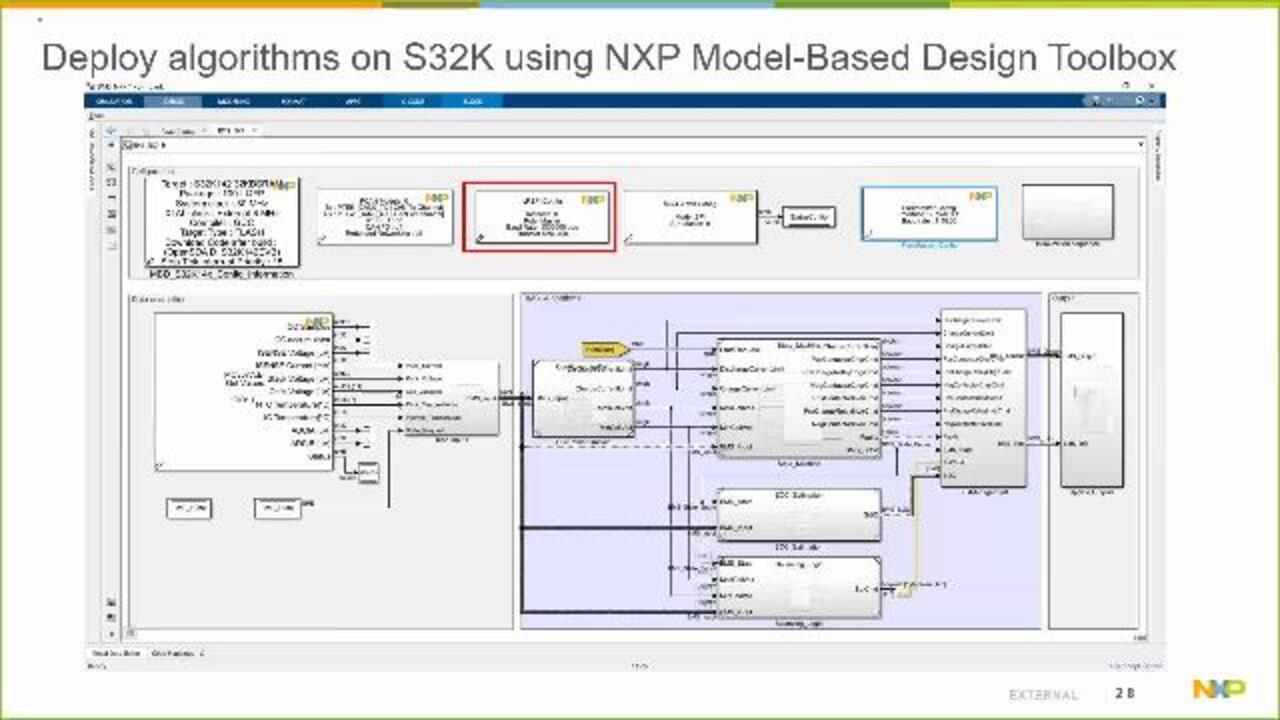Click the gray block at top-right of canvas
The image size is (1280, 720).
point(1067,211)
